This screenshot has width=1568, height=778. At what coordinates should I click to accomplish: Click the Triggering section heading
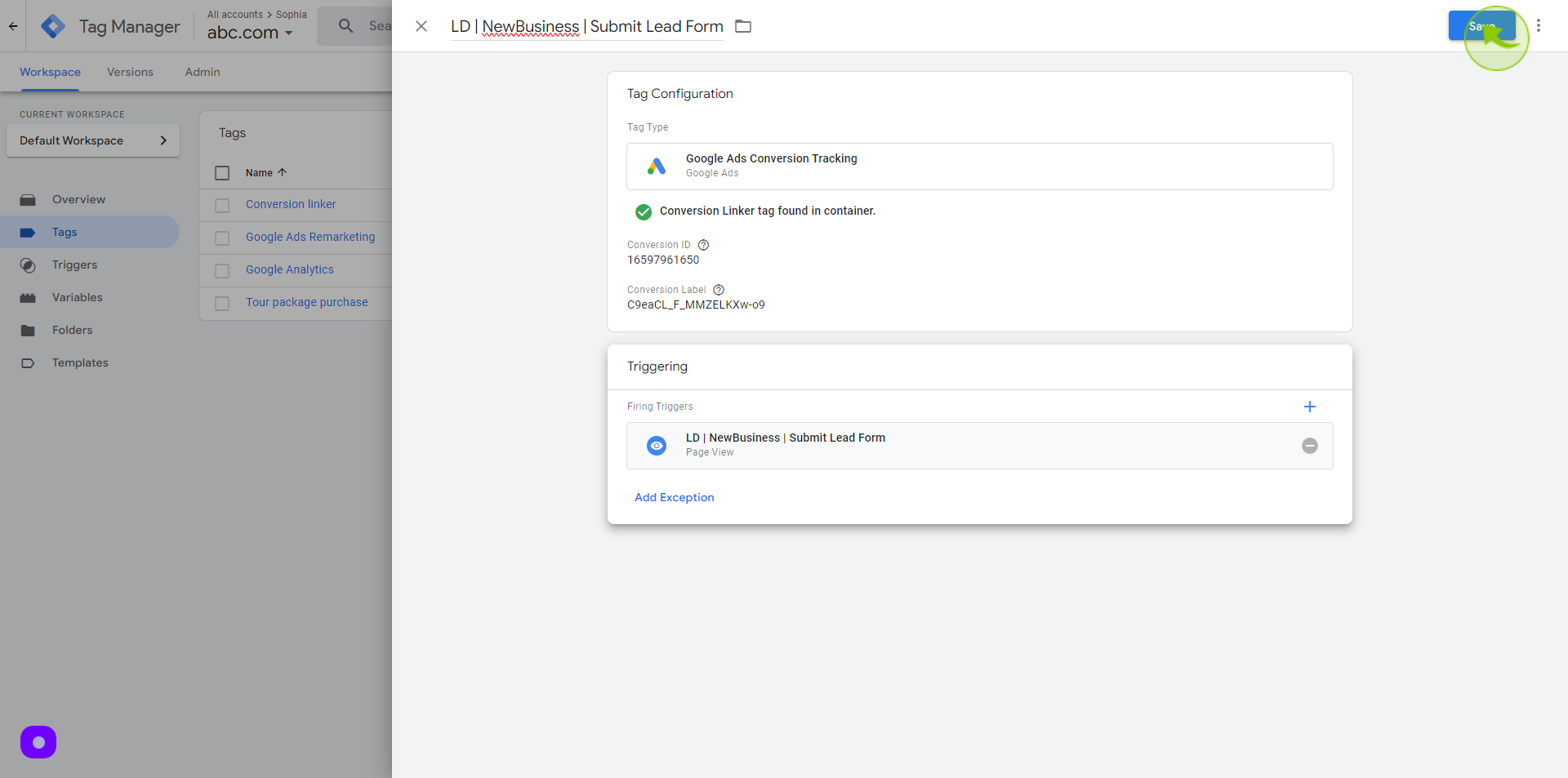point(657,367)
